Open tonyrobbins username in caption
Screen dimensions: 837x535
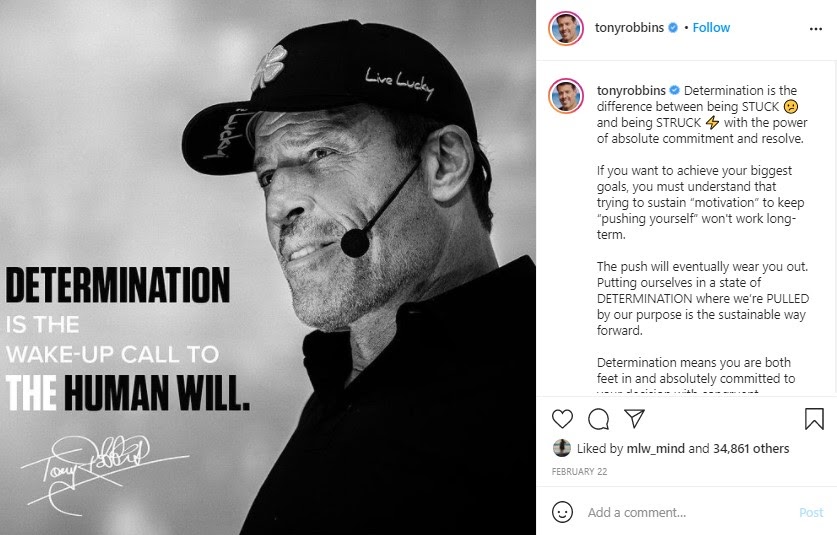click(x=624, y=89)
